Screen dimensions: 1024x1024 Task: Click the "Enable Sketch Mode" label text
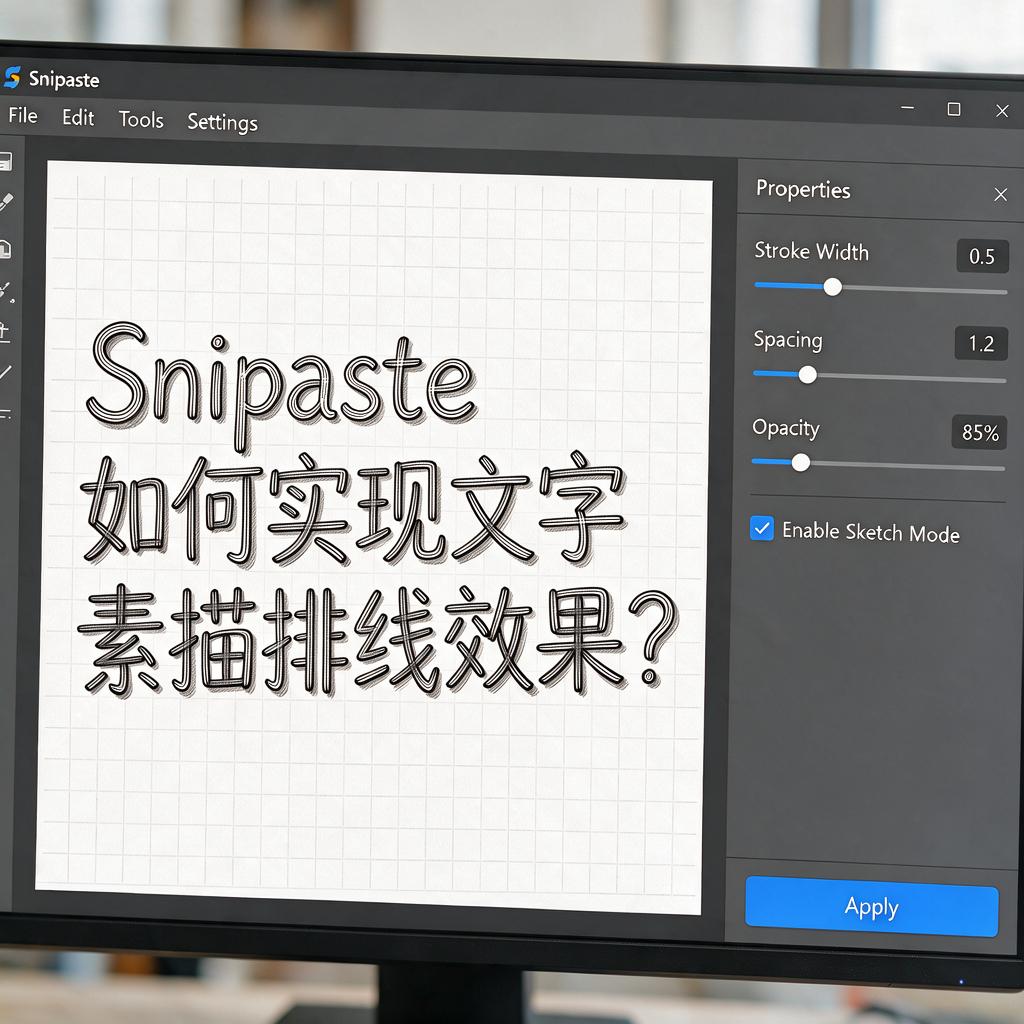(x=871, y=532)
